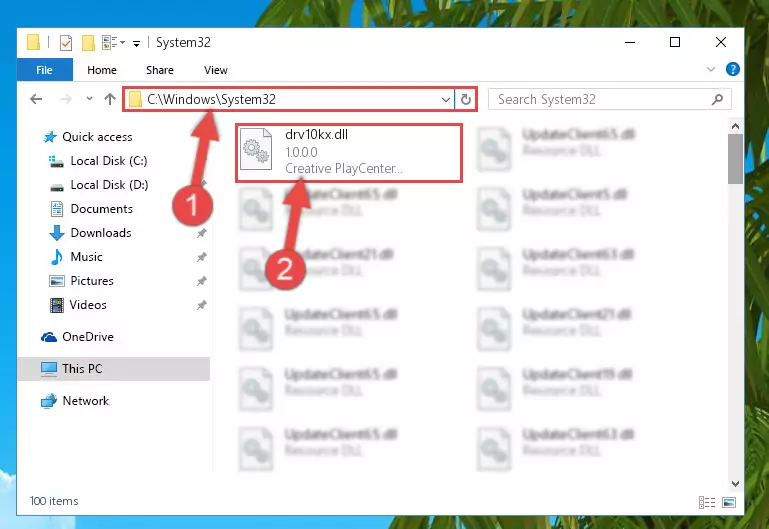This screenshot has width=769, height=529.
Task: Open the File menu
Action: [45, 70]
